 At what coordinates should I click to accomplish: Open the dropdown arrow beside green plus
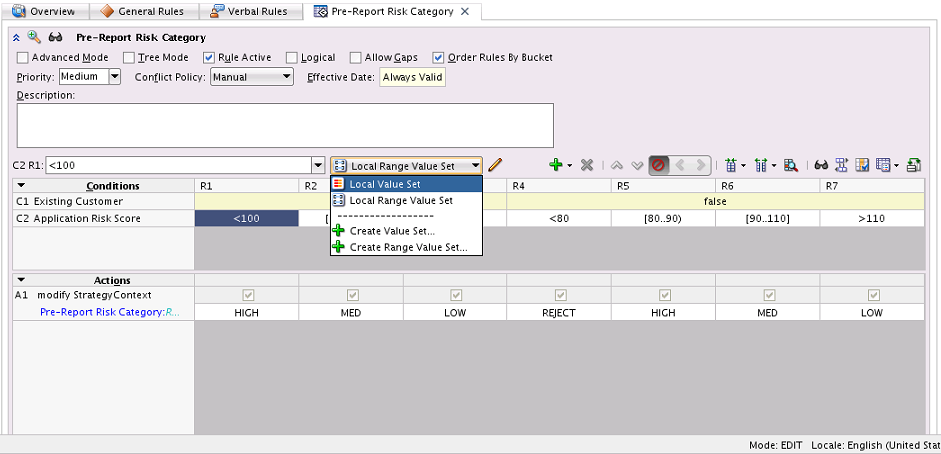(x=570, y=166)
